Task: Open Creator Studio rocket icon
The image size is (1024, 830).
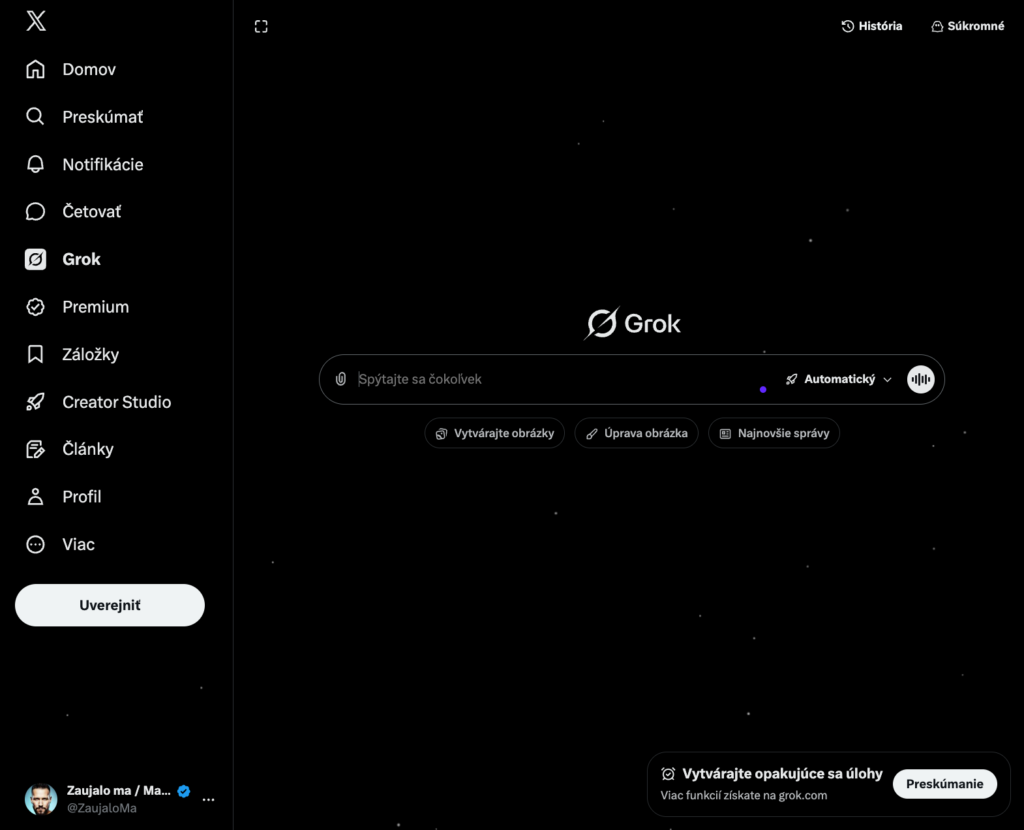Action: click(35, 402)
